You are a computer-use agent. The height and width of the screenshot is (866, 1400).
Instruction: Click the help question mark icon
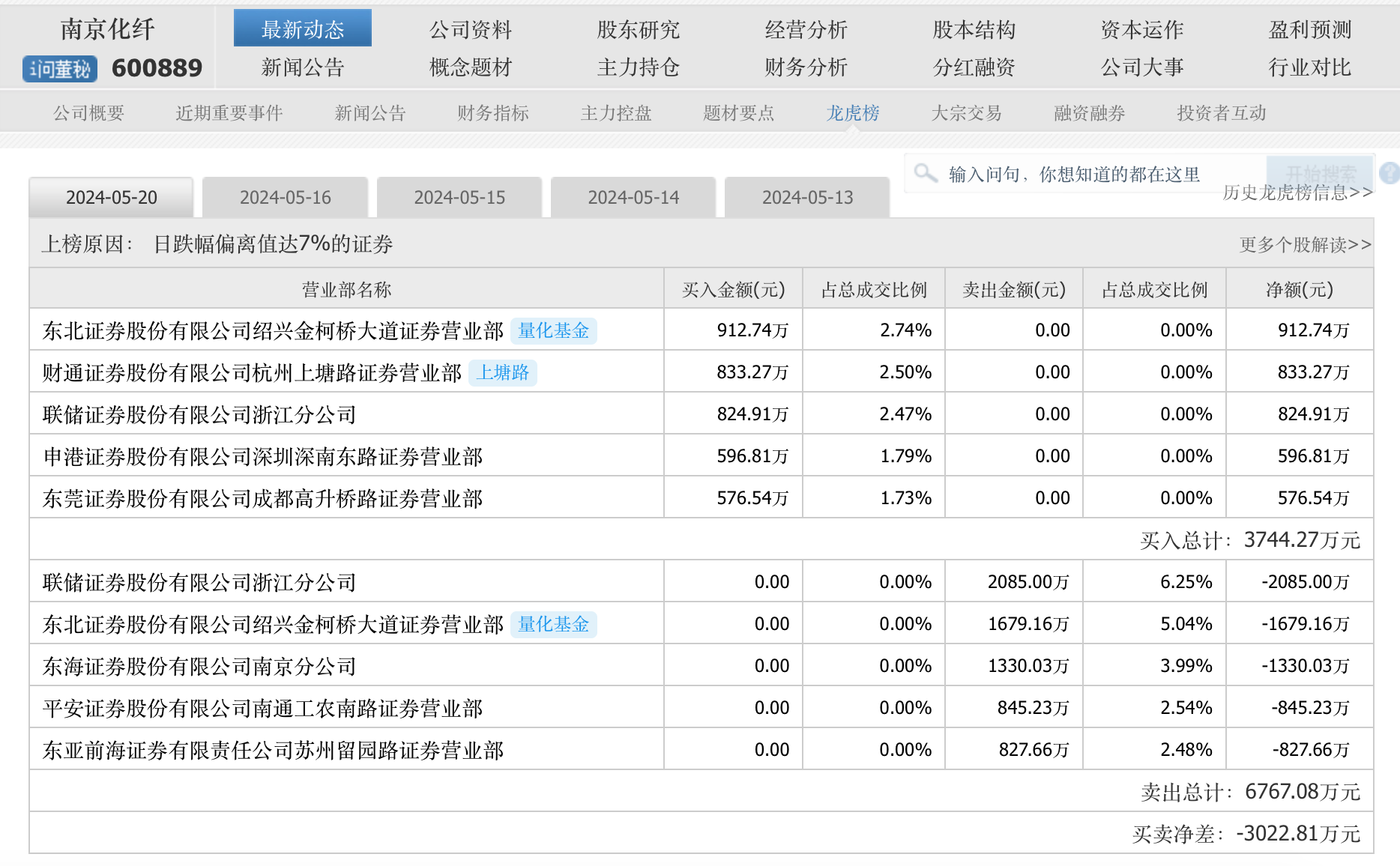(x=1390, y=174)
